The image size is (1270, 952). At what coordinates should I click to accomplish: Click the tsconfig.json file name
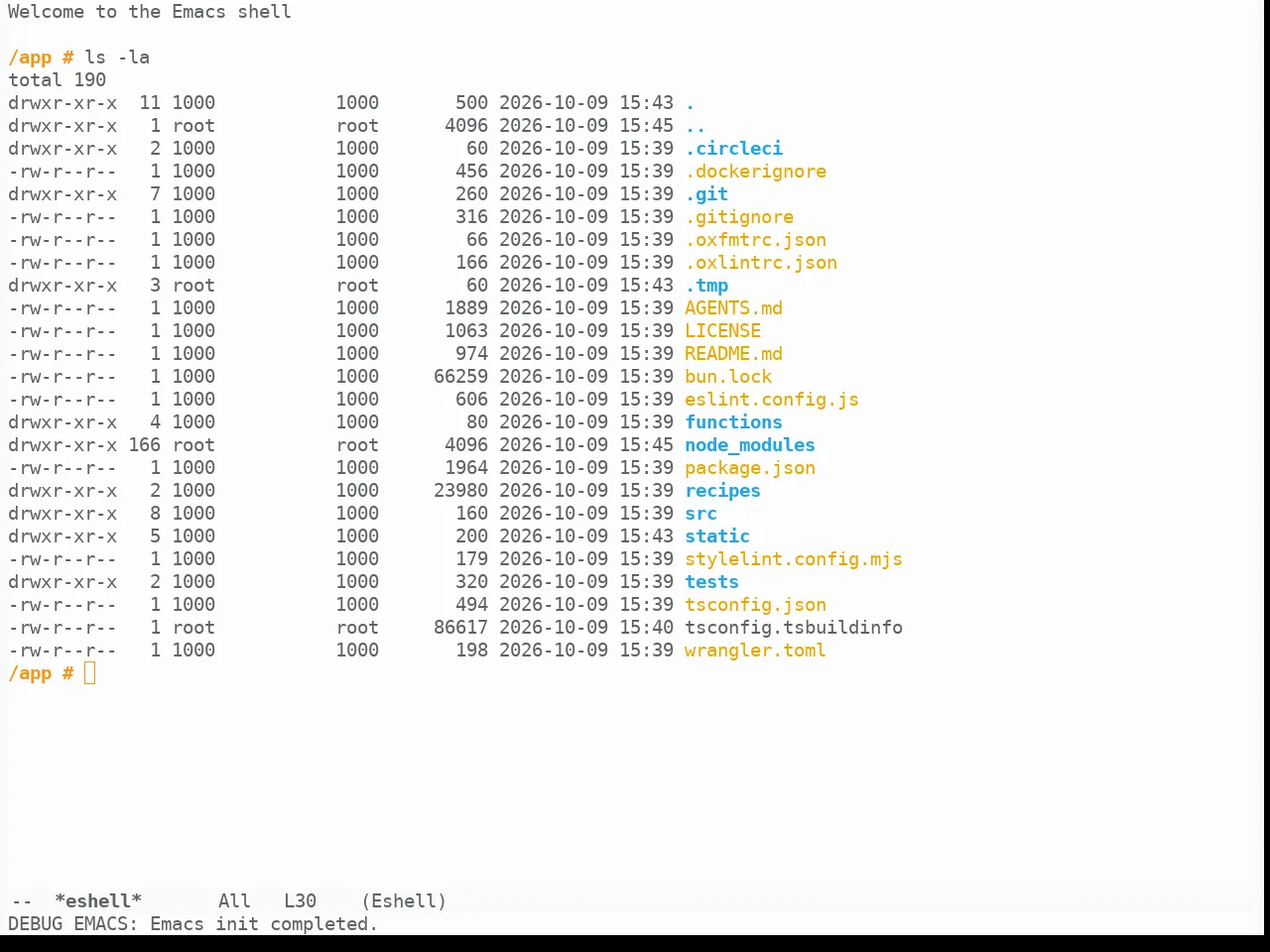click(x=755, y=605)
